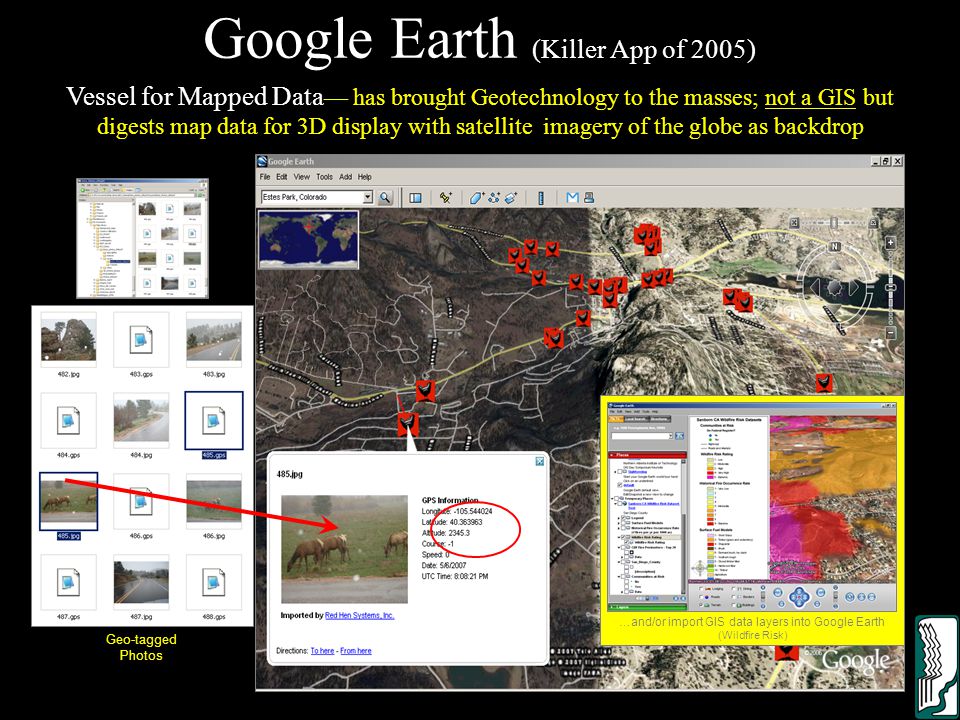This screenshot has width=960, height=720.
Task: Click the zoom out minus button
Action: pyautogui.click(x=891, y=332)
